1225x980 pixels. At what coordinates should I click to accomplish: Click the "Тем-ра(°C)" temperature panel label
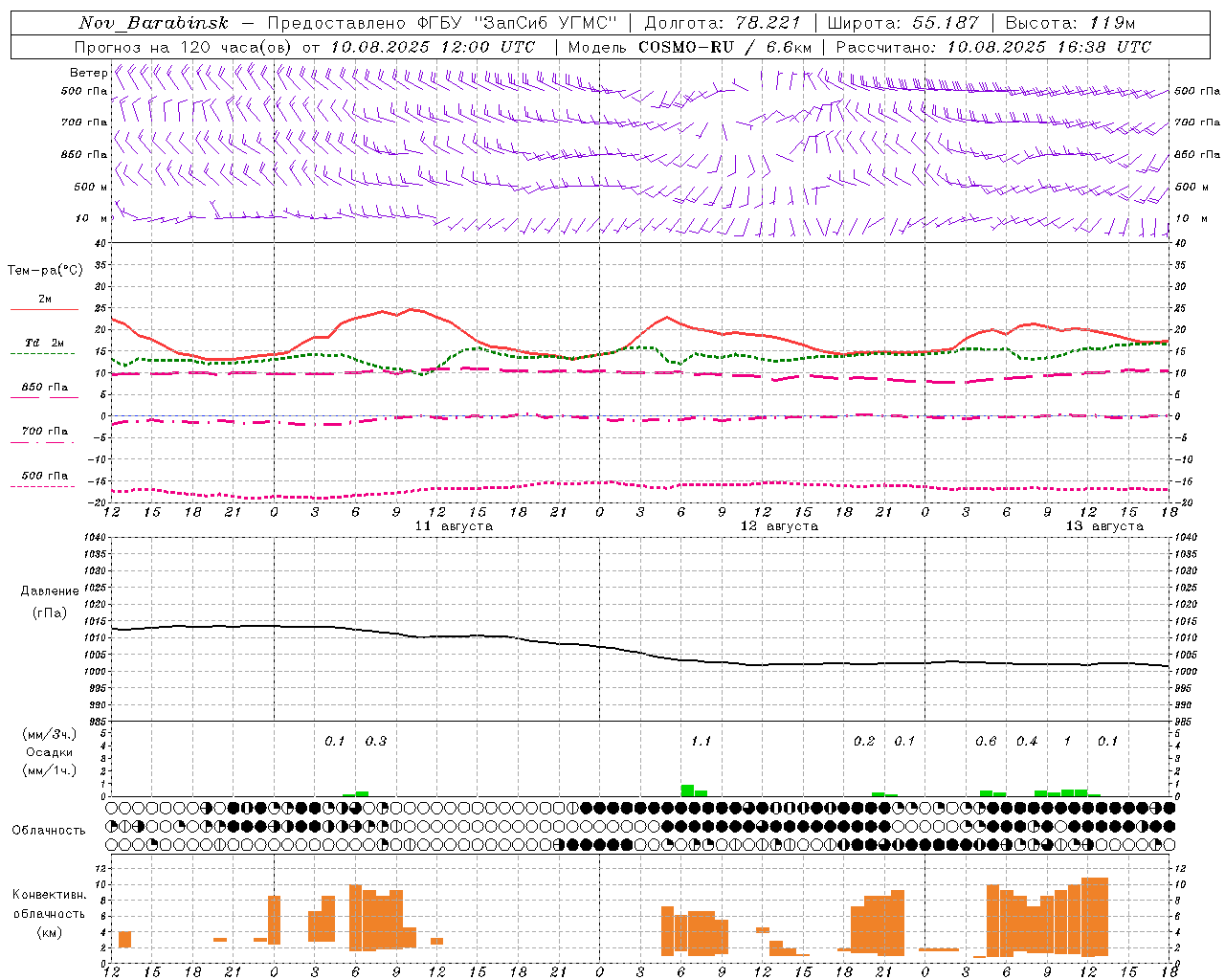click(x=45, y=271)
